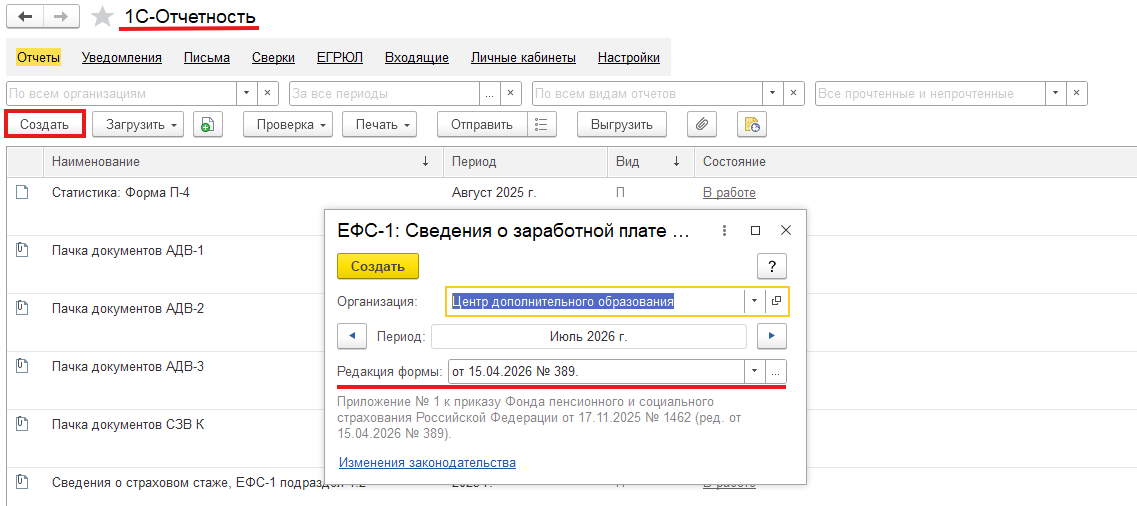Open the Загрузить dropdown button
Image resolution: width=1137 pixels, height=506 pixels.
point(138,125)
